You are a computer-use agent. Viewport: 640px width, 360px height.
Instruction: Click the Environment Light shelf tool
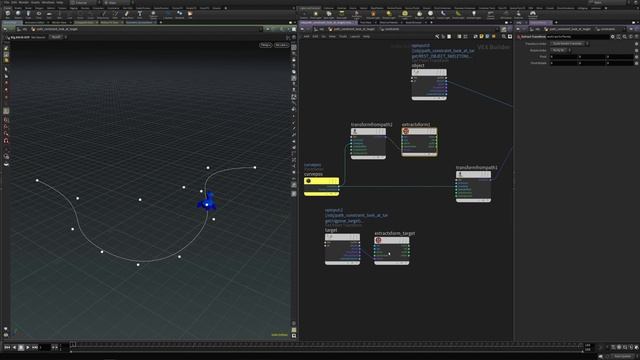(405, 15)
